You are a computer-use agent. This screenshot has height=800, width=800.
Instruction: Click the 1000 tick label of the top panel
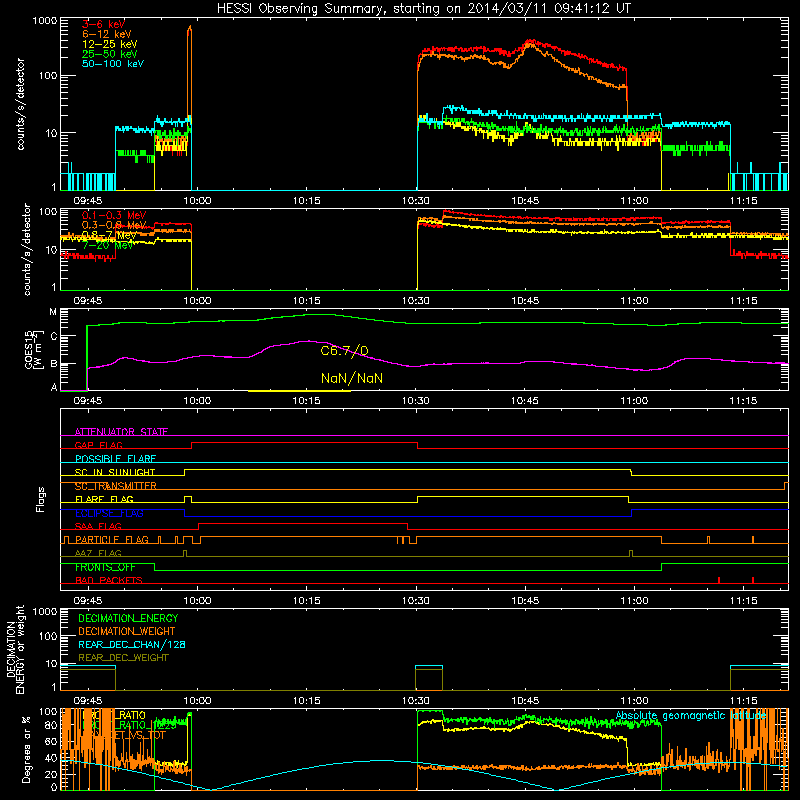click(44, 21)
